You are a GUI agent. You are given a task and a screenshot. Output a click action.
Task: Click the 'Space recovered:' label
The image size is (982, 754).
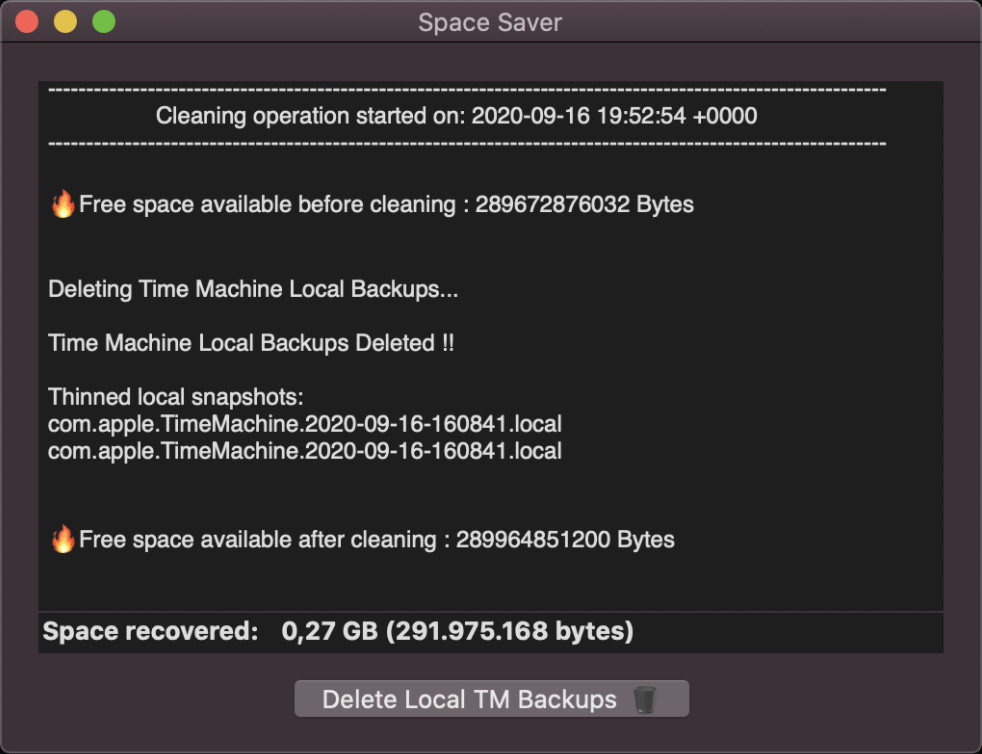tap(150, 631)
